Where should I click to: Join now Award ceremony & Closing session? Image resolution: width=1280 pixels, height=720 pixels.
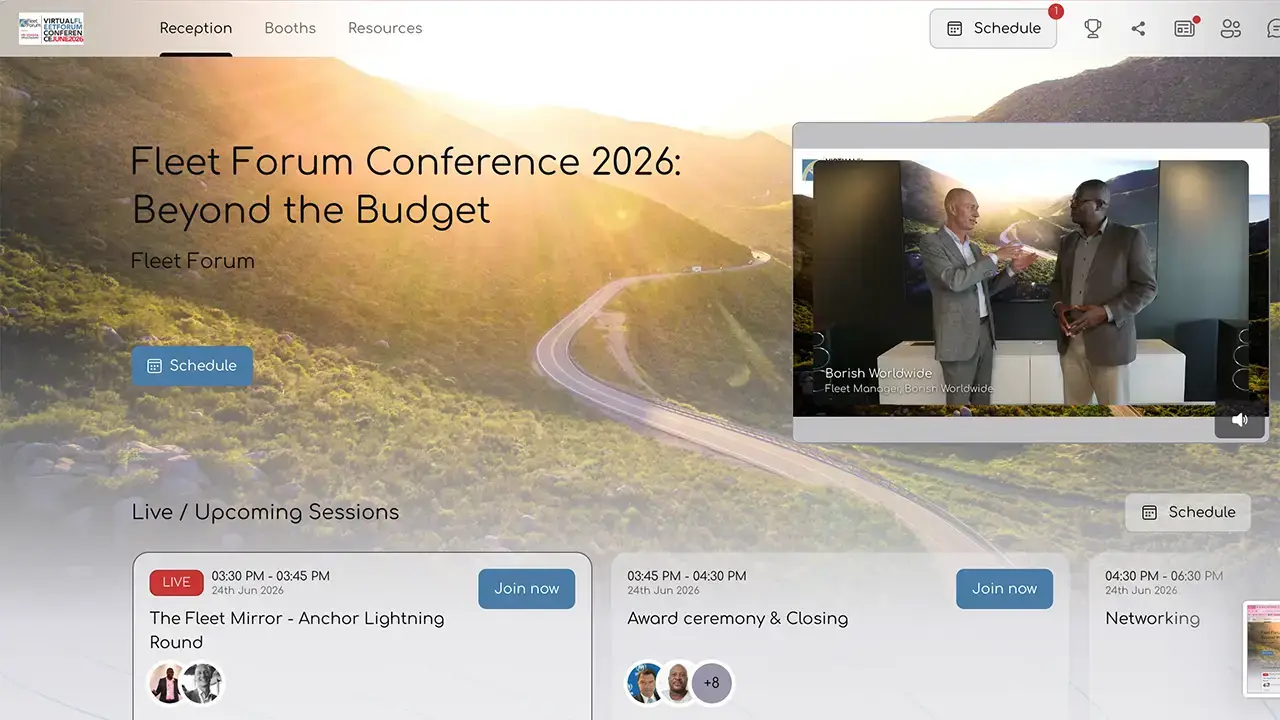[x=1004, y=588]
